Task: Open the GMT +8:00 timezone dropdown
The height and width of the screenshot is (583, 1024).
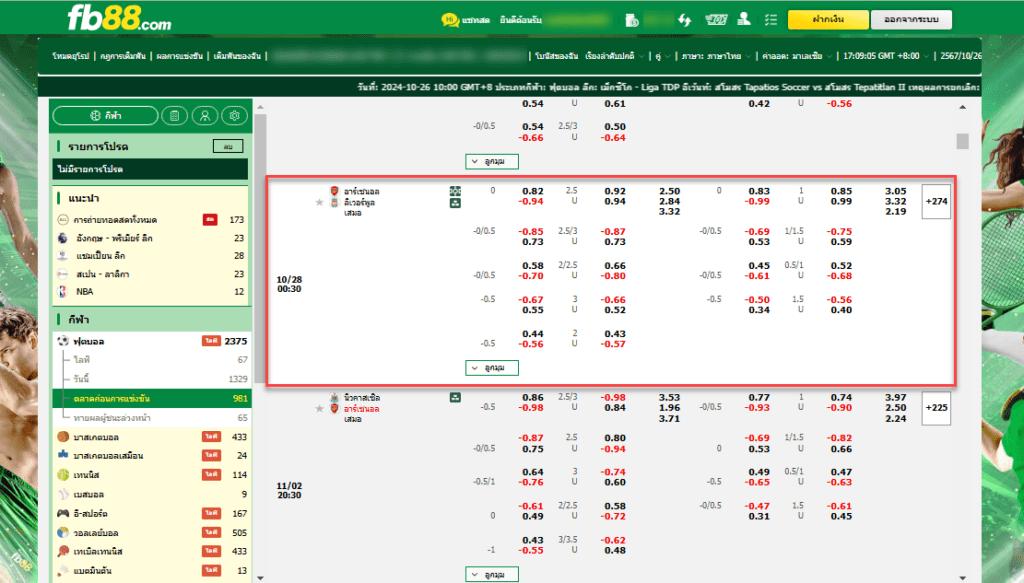Action: pos(885,56)
